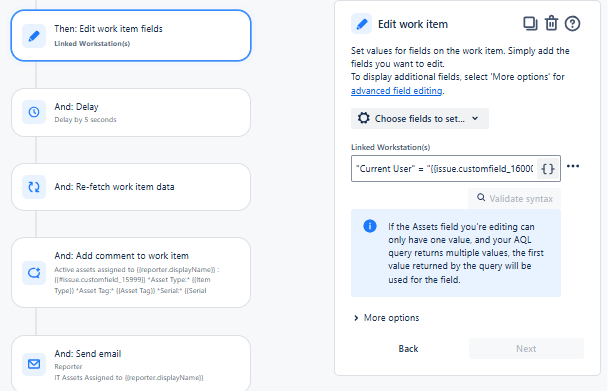Follow the 'advanced field editing' link
Viewport: 608px width, 391px height.
396,91
